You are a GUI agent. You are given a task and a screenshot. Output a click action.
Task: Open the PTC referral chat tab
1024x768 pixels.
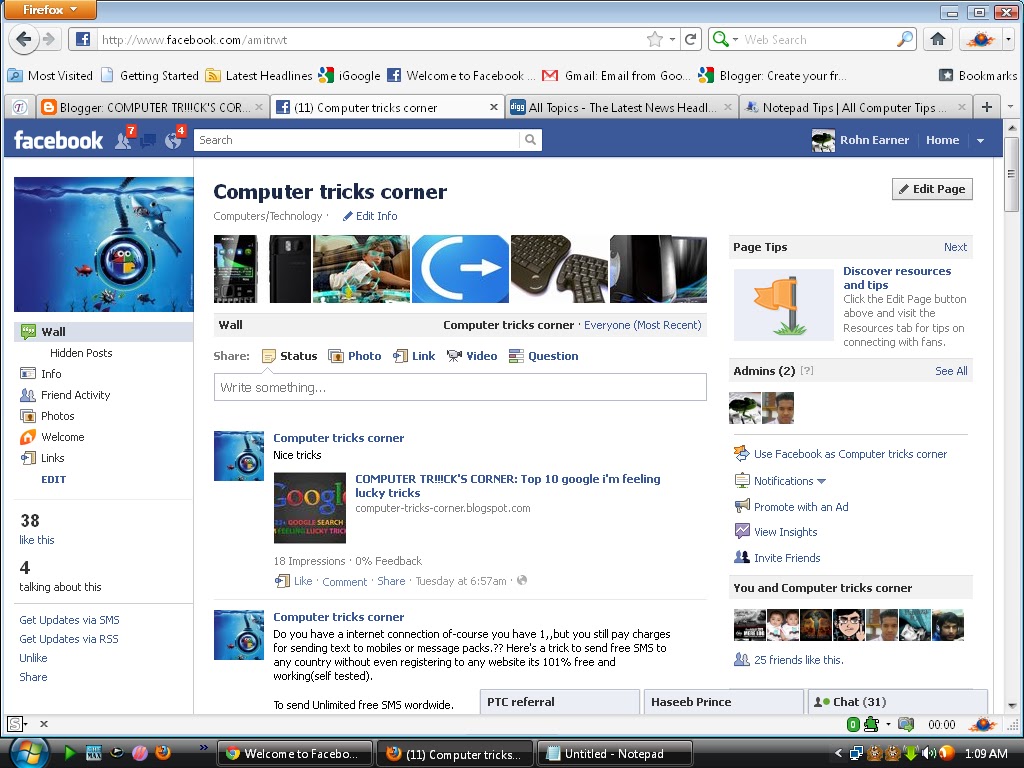pos(560,701)
